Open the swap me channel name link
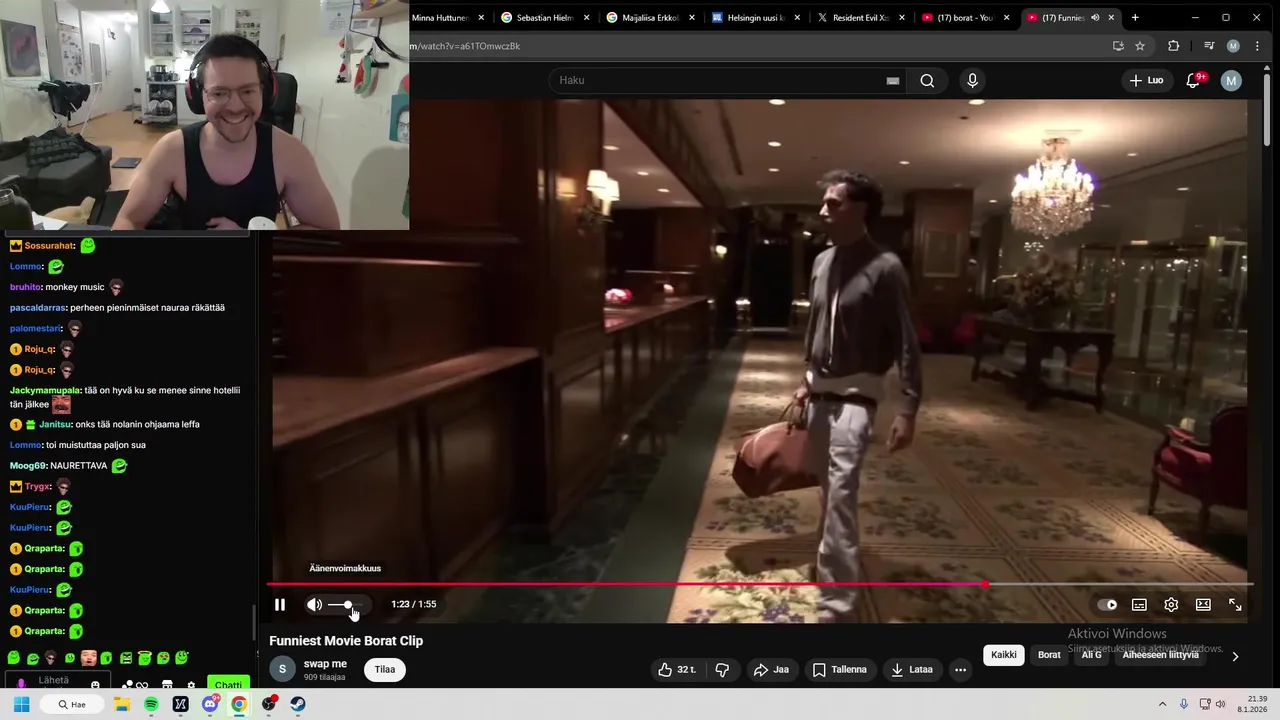The width and height of the screenshot is (1280, 720). [325, 664]
